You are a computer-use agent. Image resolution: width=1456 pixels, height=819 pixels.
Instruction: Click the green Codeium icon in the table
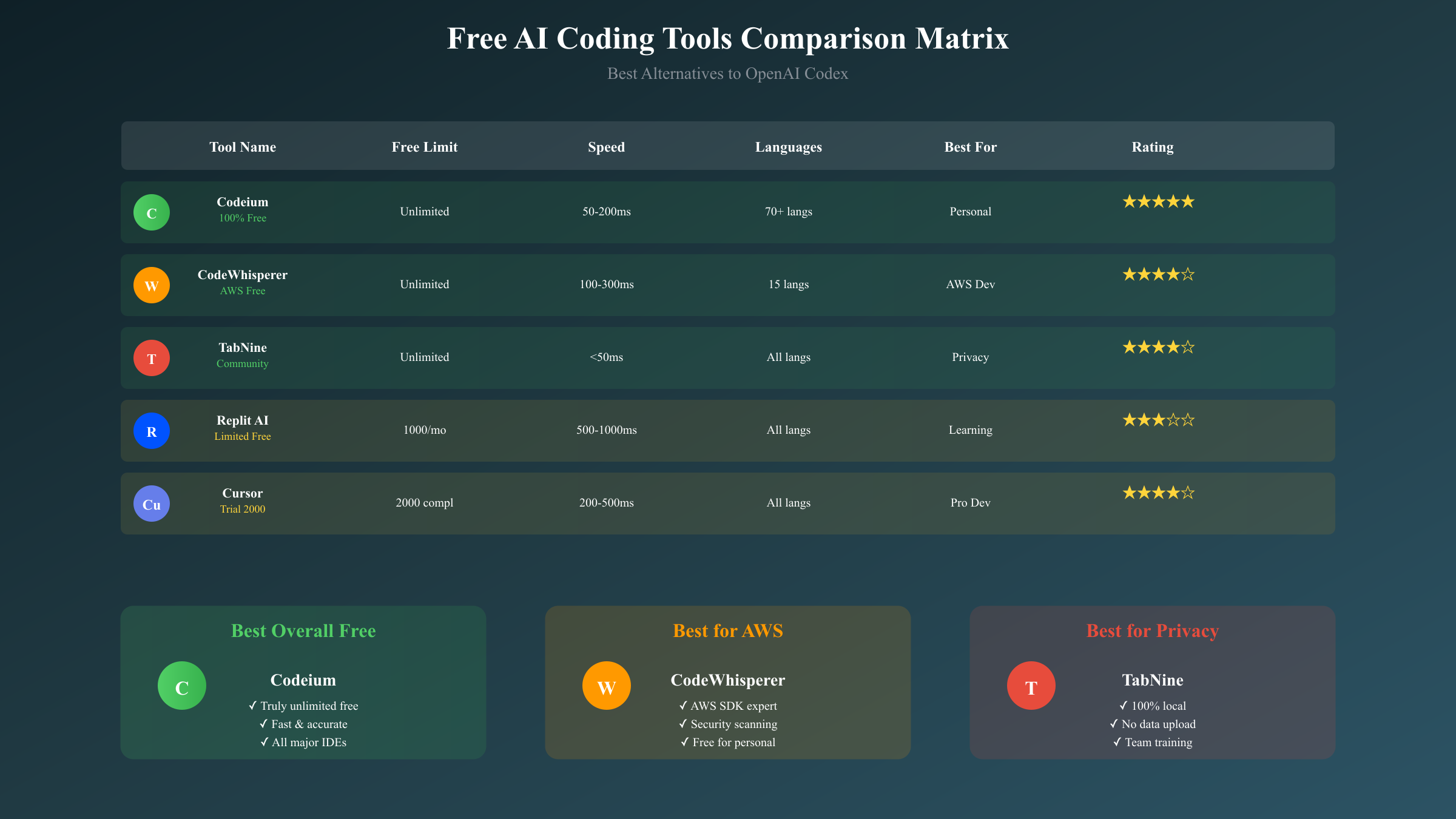point(152,212)
